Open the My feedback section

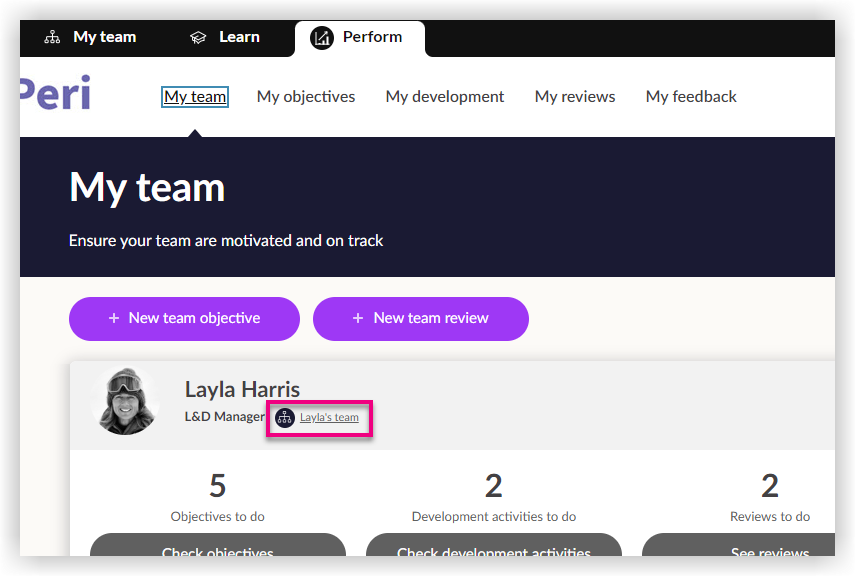691,97
